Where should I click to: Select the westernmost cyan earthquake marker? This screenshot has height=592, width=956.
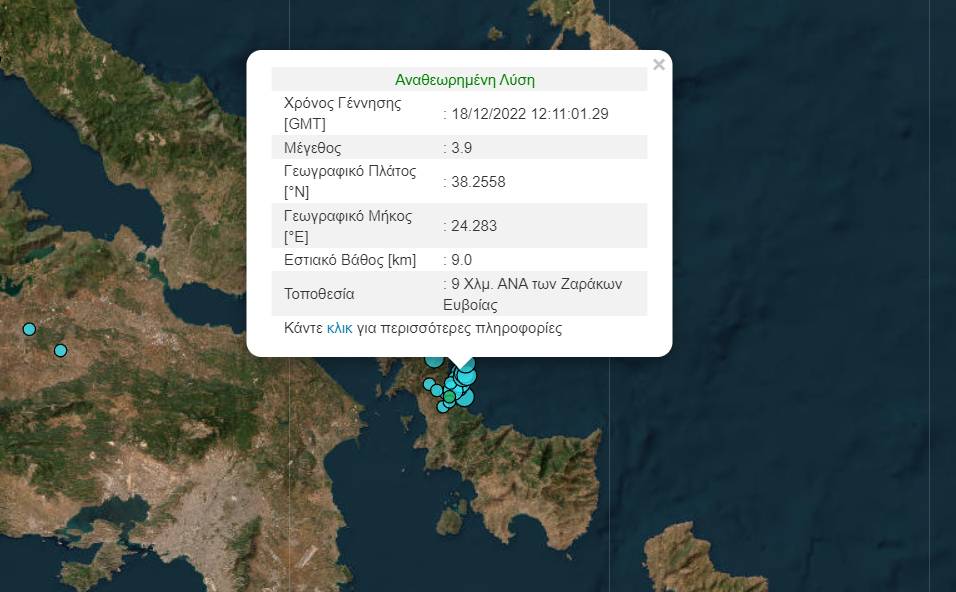coord(29,329)
